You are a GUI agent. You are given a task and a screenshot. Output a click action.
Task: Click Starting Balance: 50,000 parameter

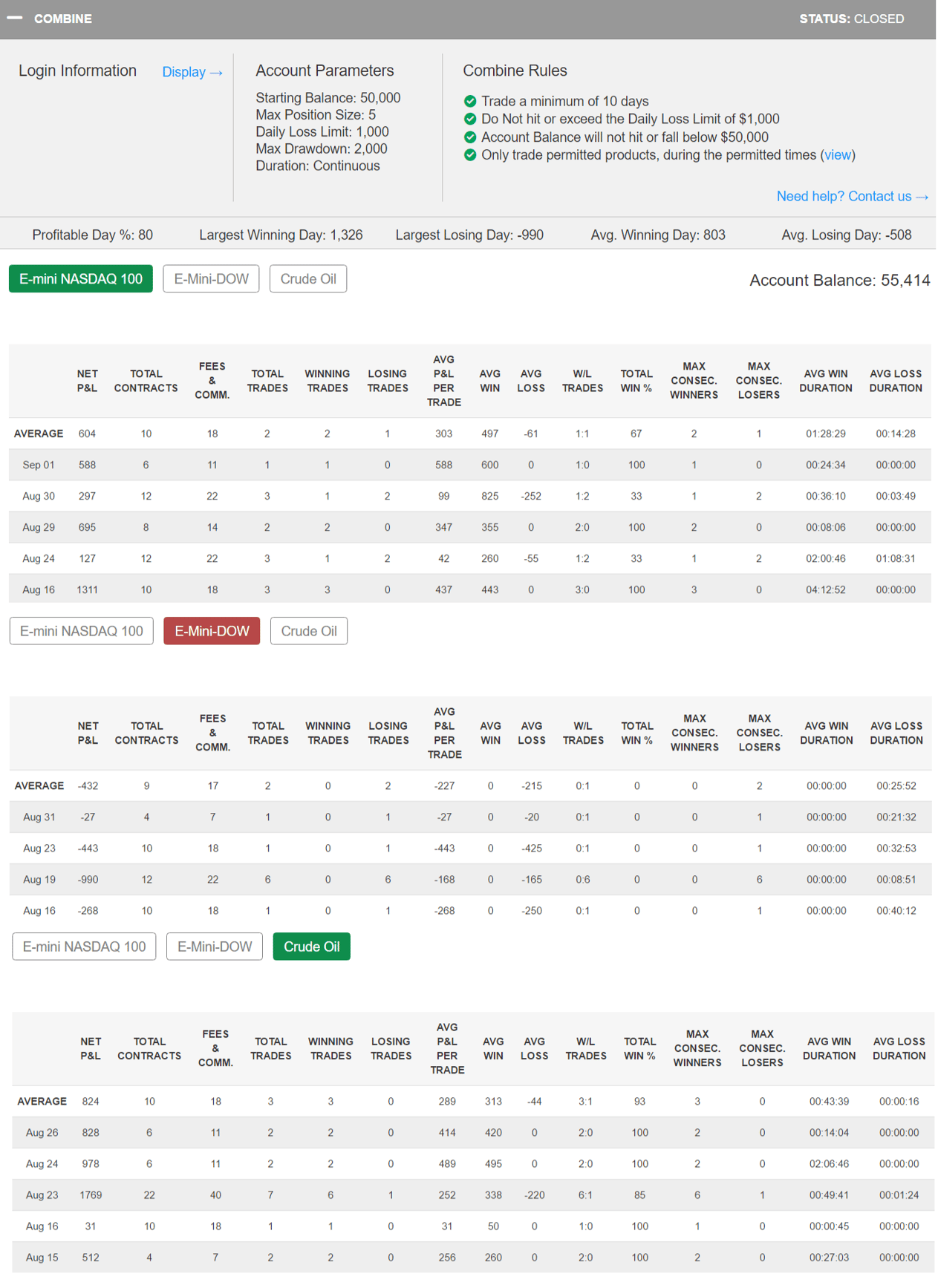(328, 98)
